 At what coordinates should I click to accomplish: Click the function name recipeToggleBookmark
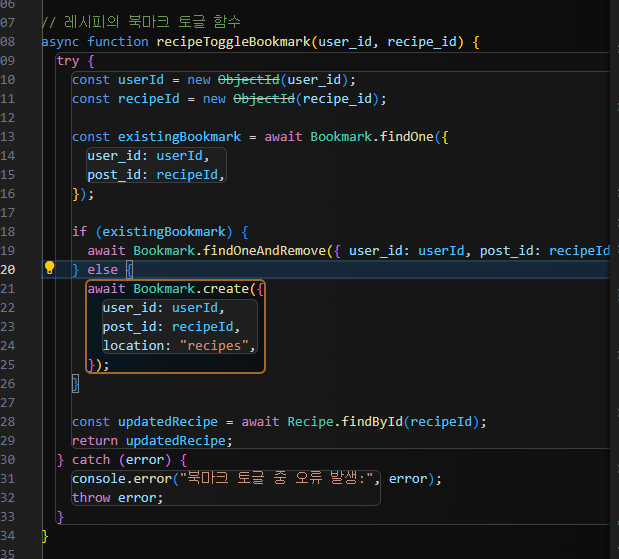coord(234,42)
